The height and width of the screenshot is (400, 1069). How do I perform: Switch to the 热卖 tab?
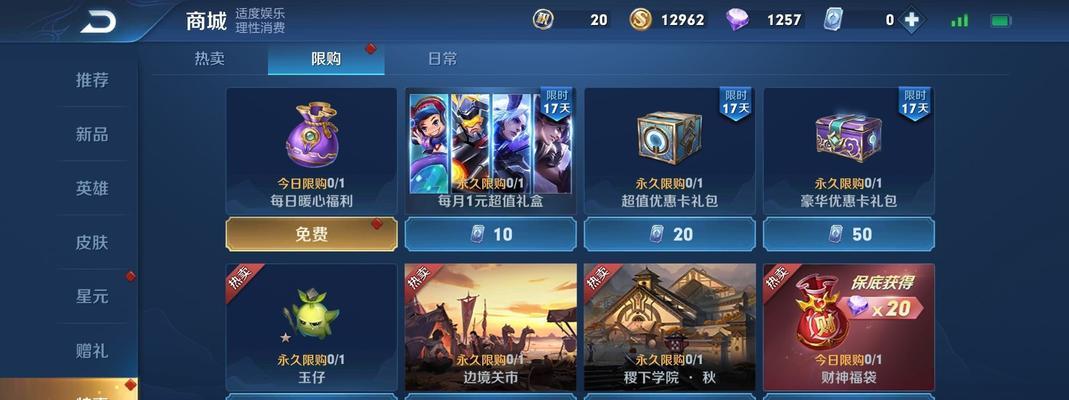pos(209,59)
